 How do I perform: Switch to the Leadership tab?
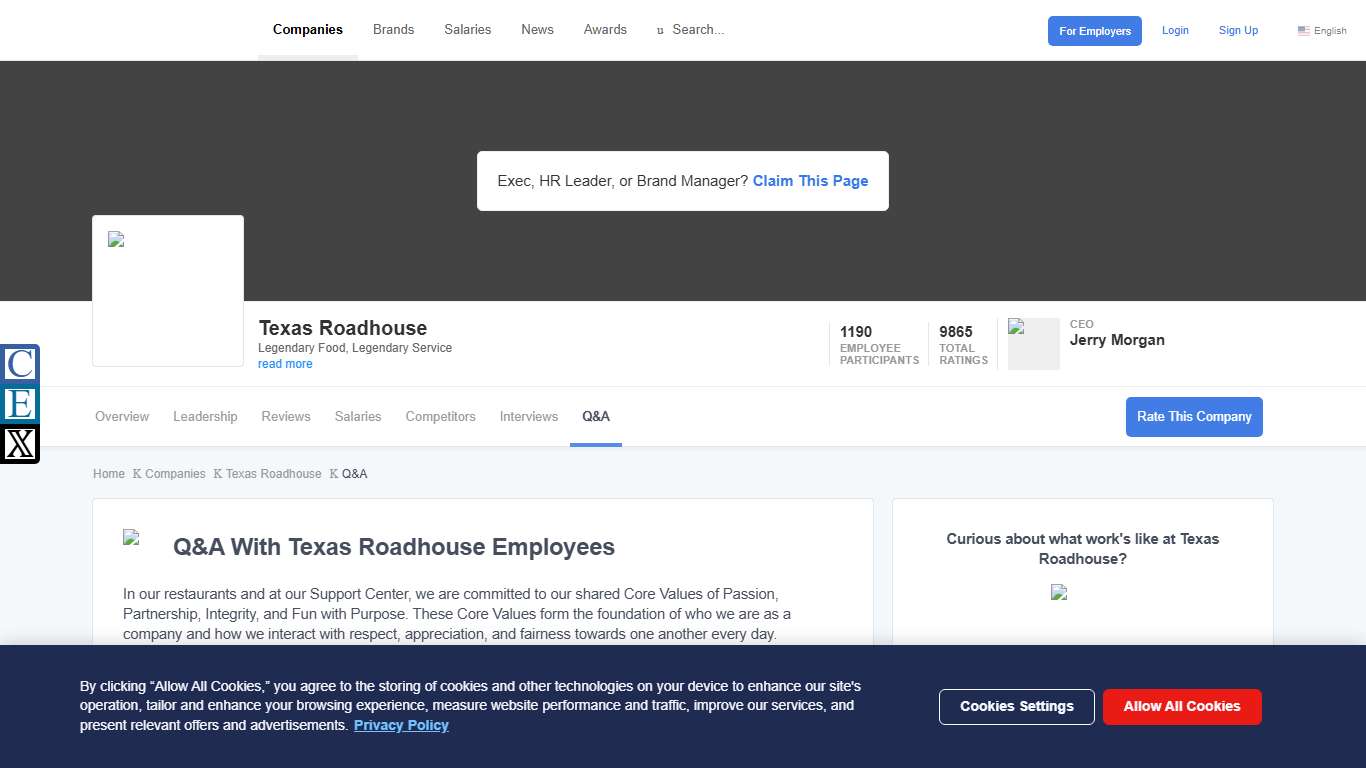pos(205,416)
